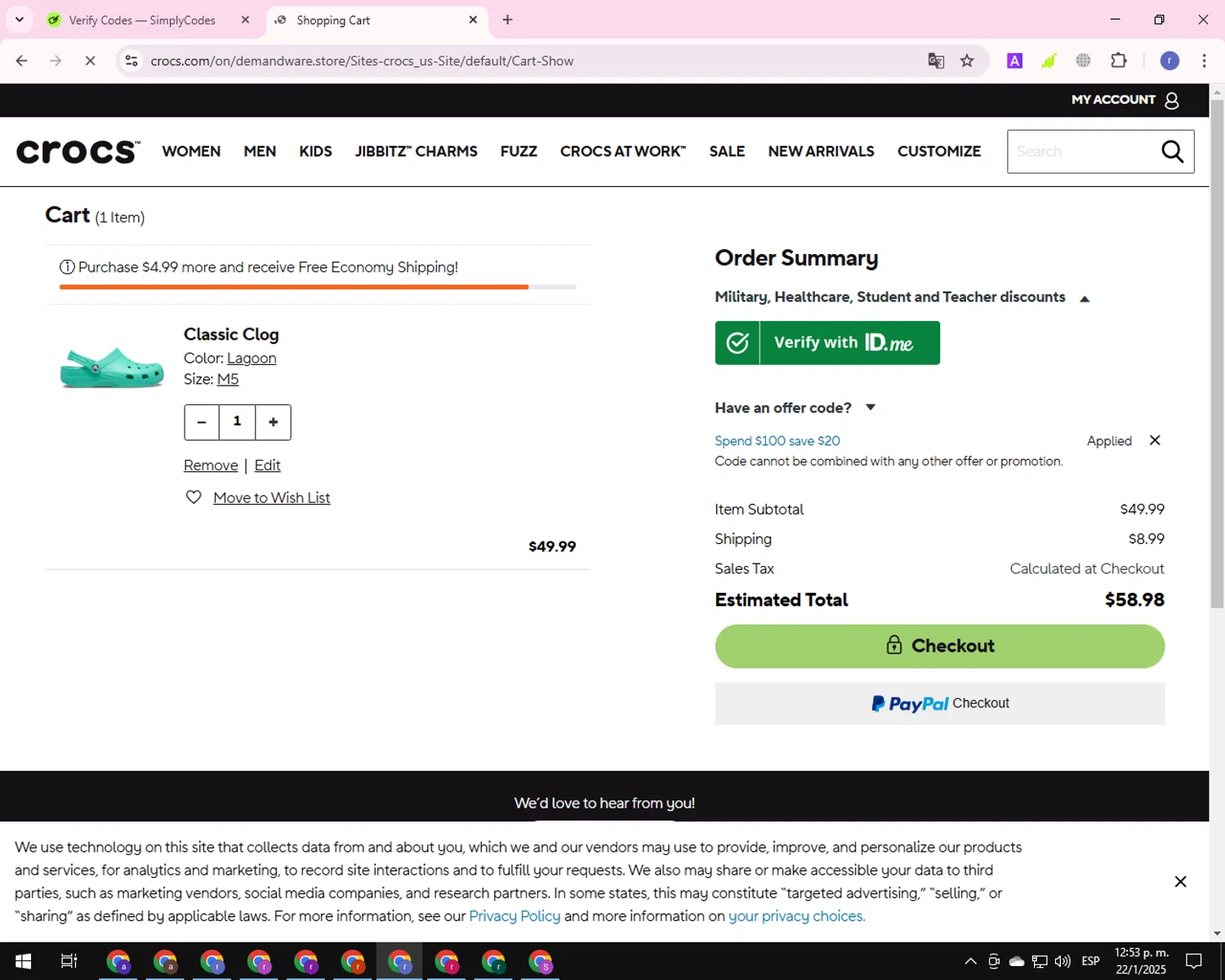Click the M5 size link
1225x980 pixels.
(228, 379)
